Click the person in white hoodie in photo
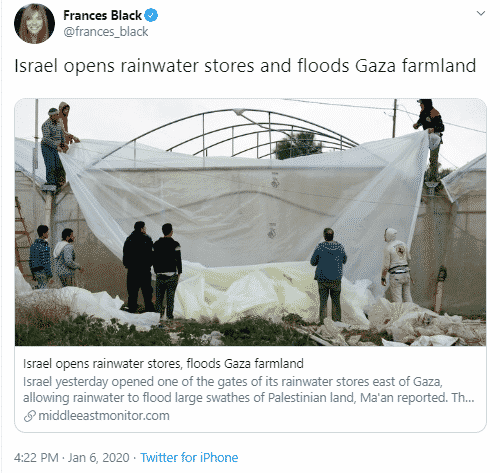The image size is (500, 473). (397, 265)
